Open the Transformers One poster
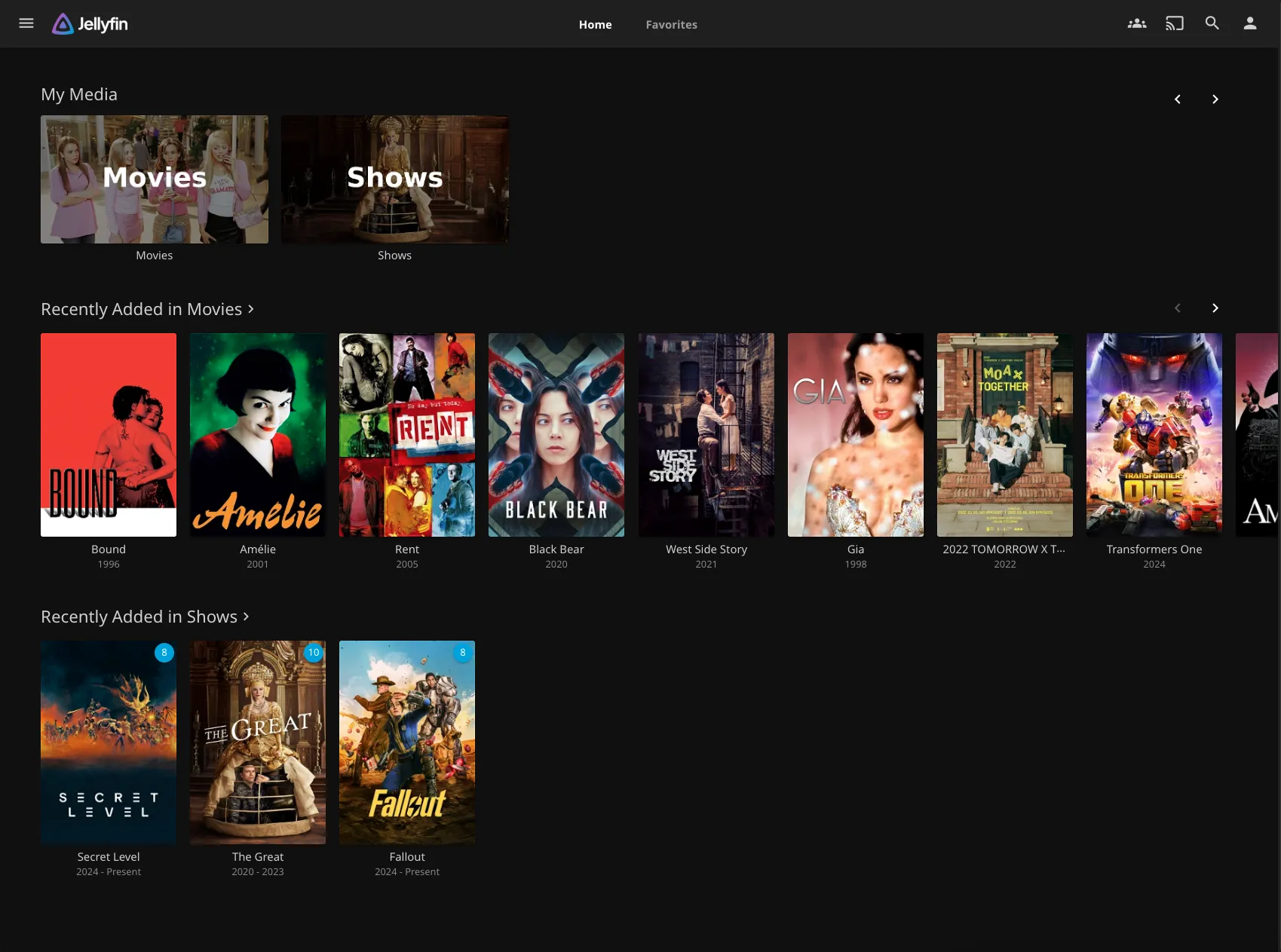1281x952 pixels. click(x=1154, y=435)
